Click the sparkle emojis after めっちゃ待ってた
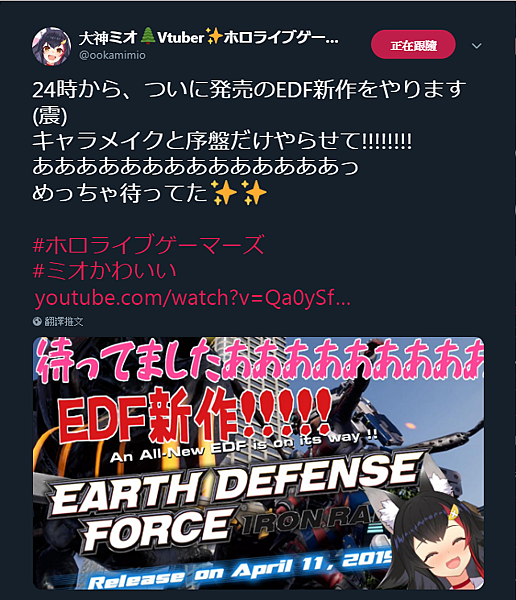This screenshot has width=516, height=600. (240, 192)
